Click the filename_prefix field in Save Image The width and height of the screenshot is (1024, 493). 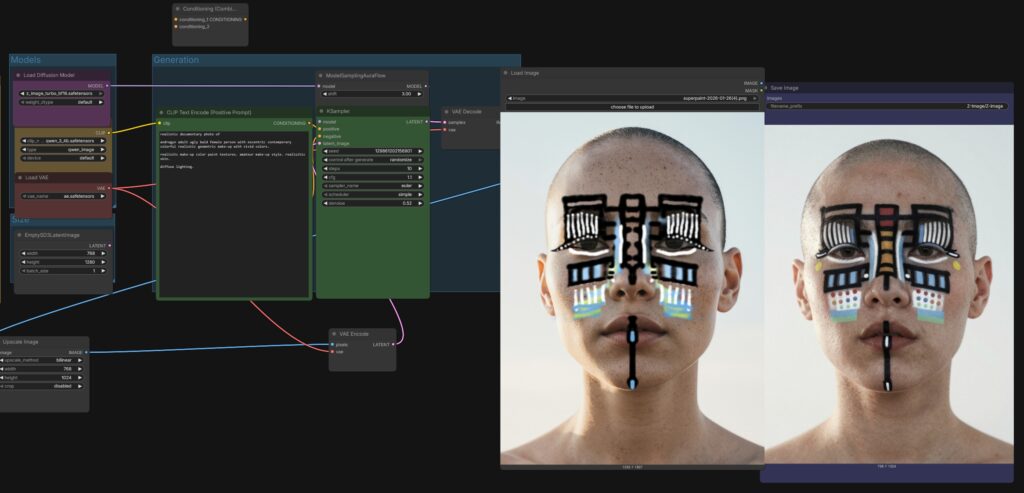[x=887, y=106]
